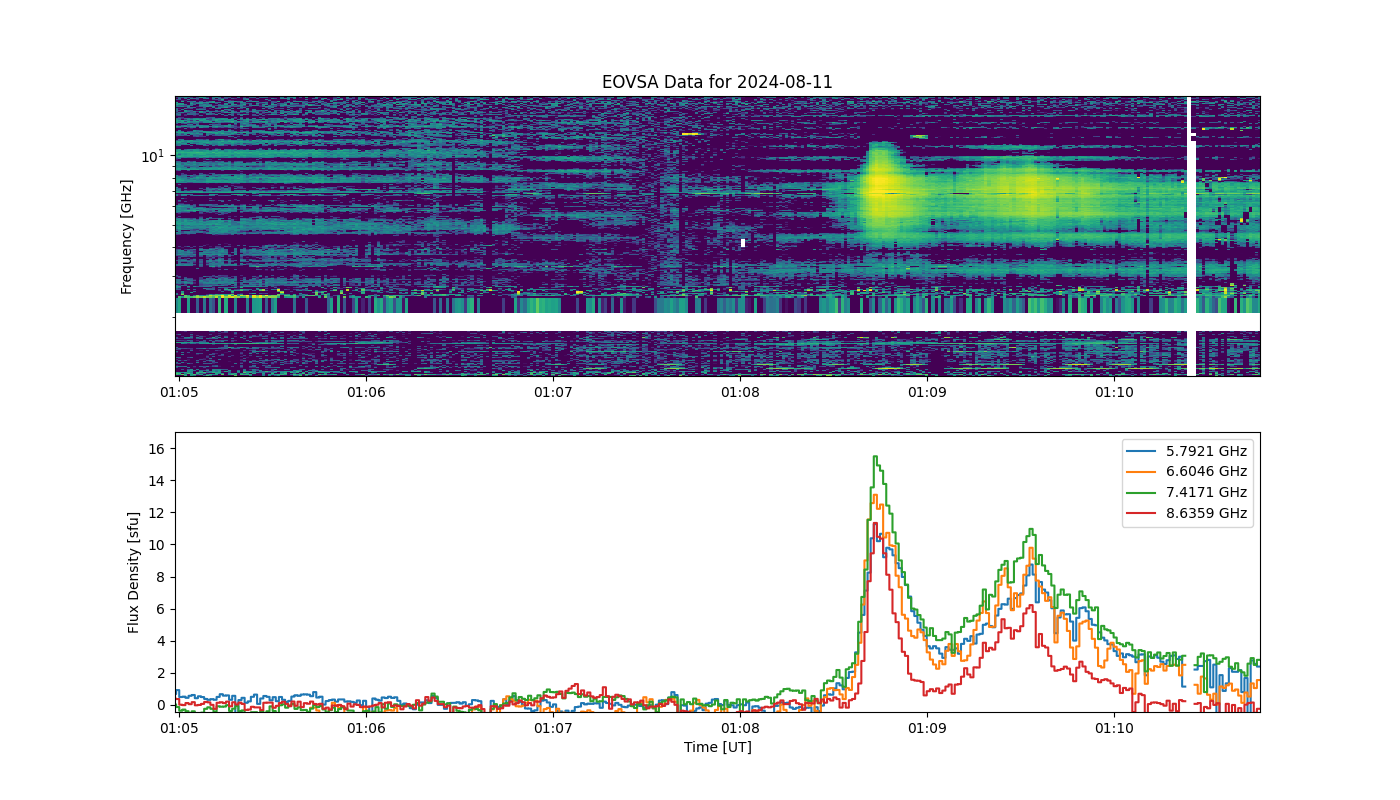Viewport: 1400px width, 800px height.
Task: Click the white vertical data gap in spectrogram
Action: [x=1191, y=237]
